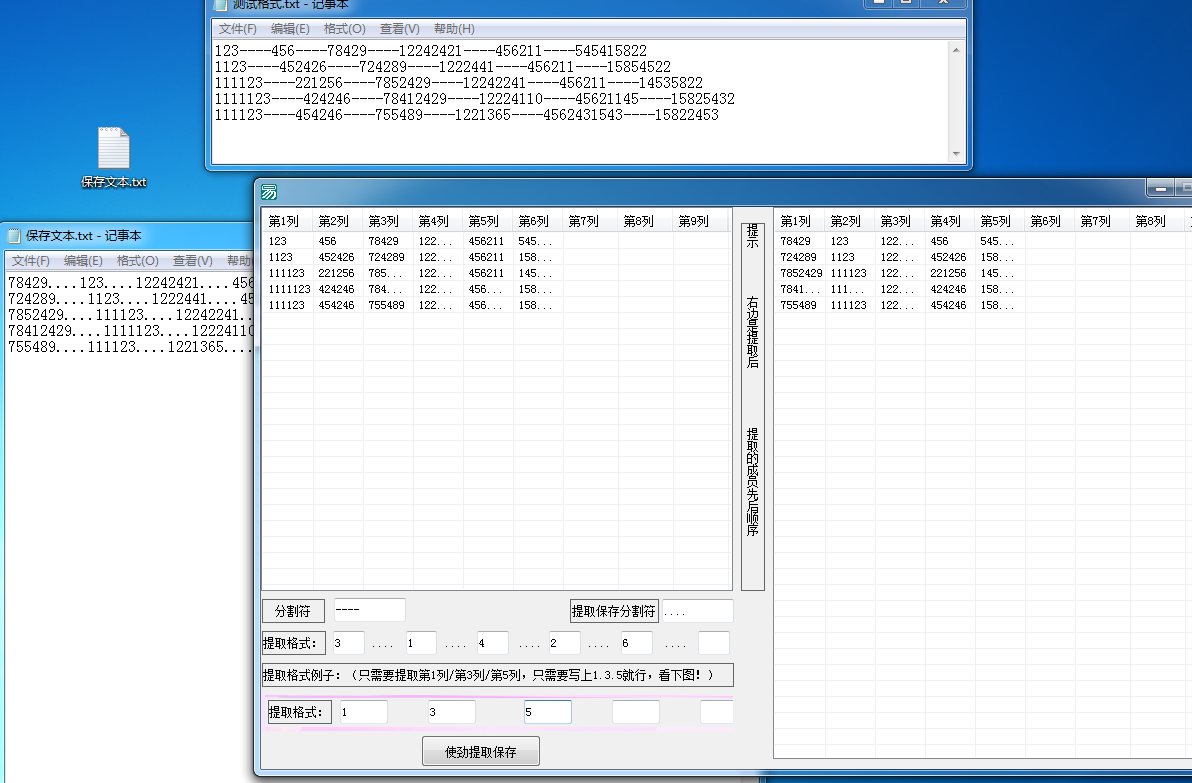1192x783 pixels.
Task: Select cell 452426 in the left list
Action: (x=336, y=257)
